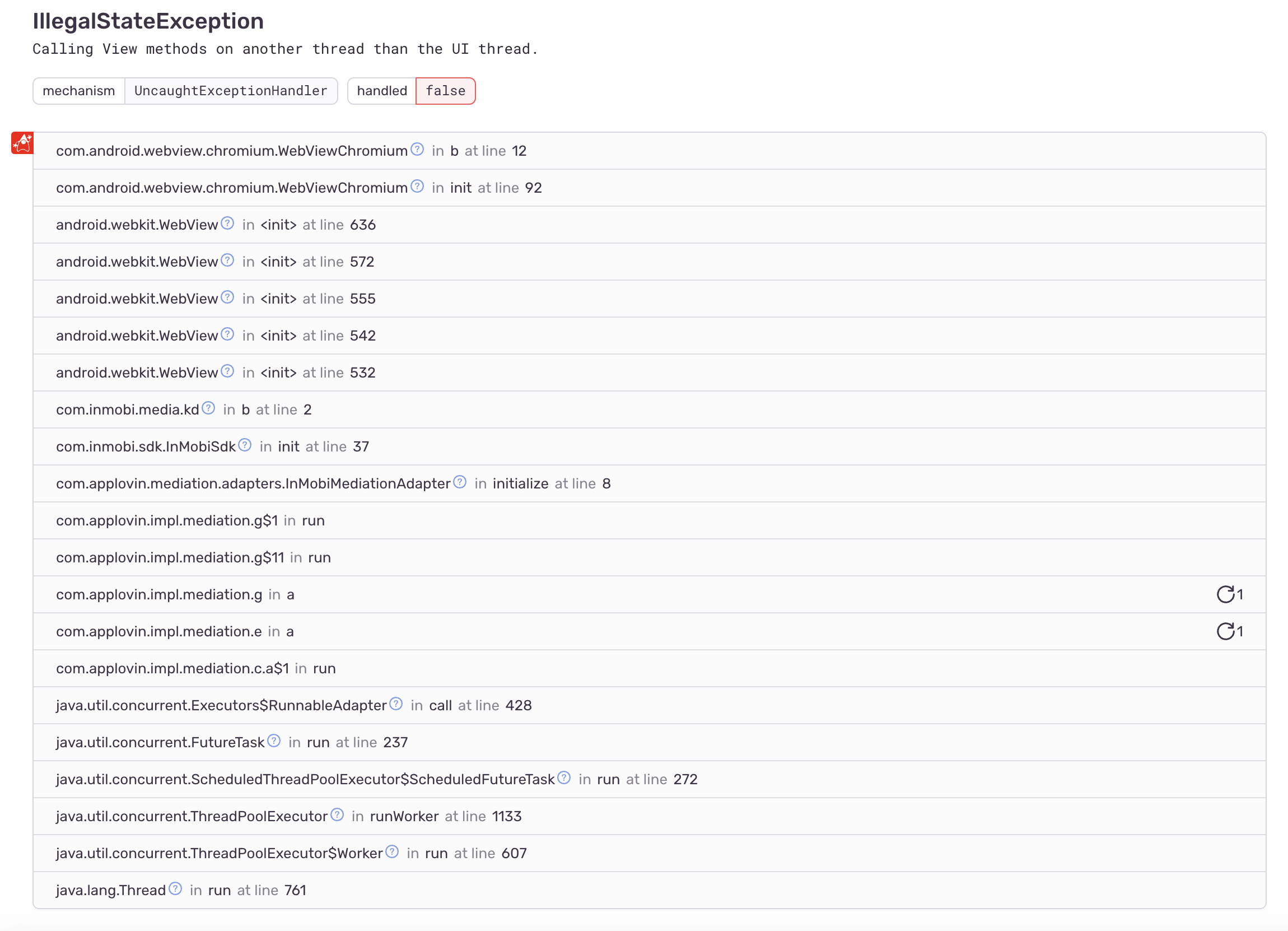Open info icon for InMobiMediationAdapter
This screenshot has height=931, width=1288.
459,482
